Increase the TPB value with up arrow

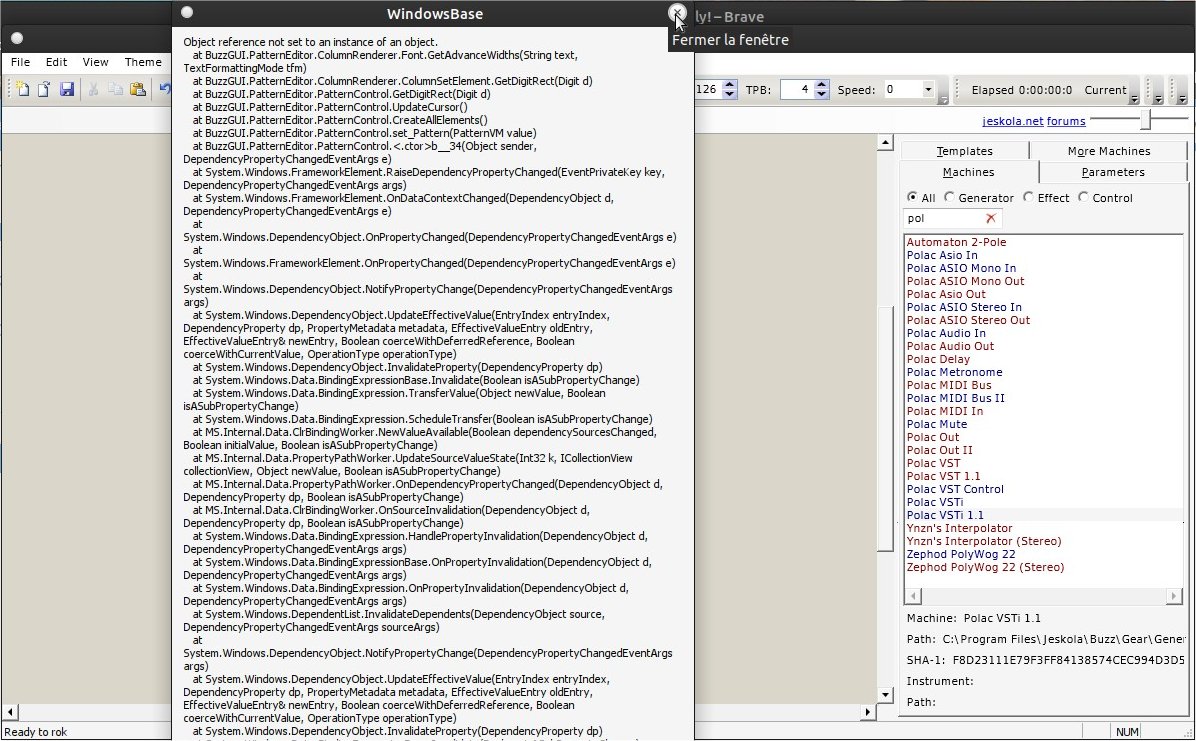point(822,85)
